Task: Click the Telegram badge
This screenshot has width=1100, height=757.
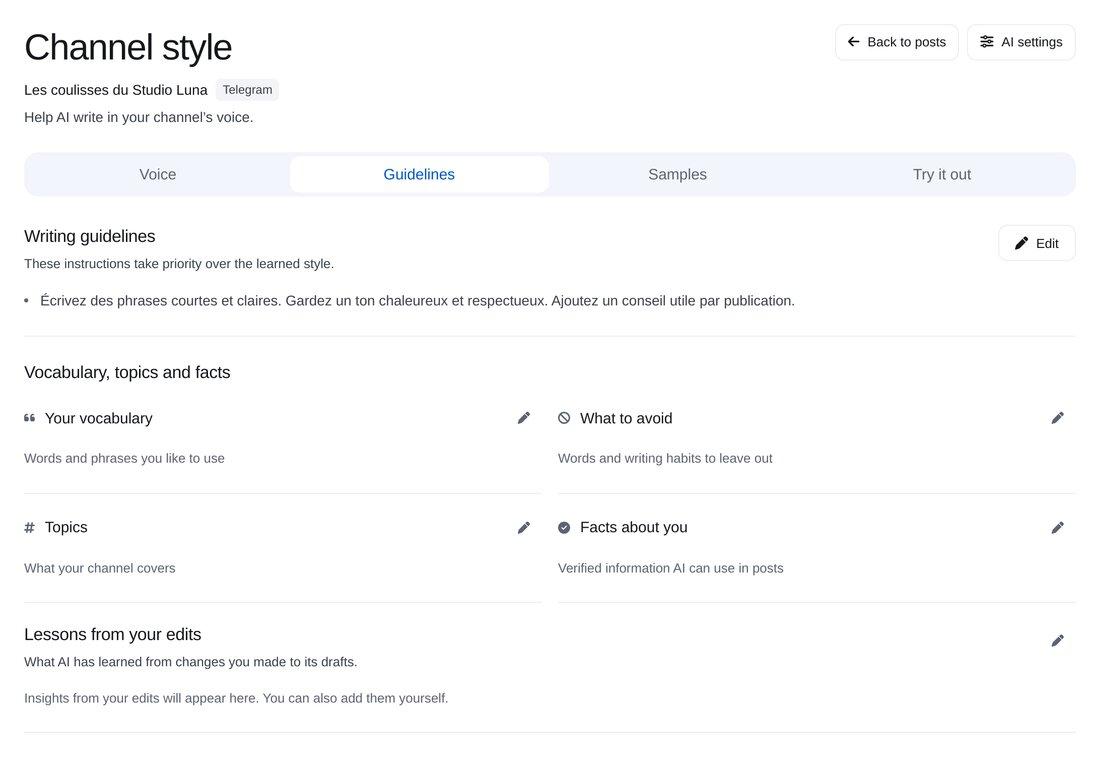Action: [247, 90]
